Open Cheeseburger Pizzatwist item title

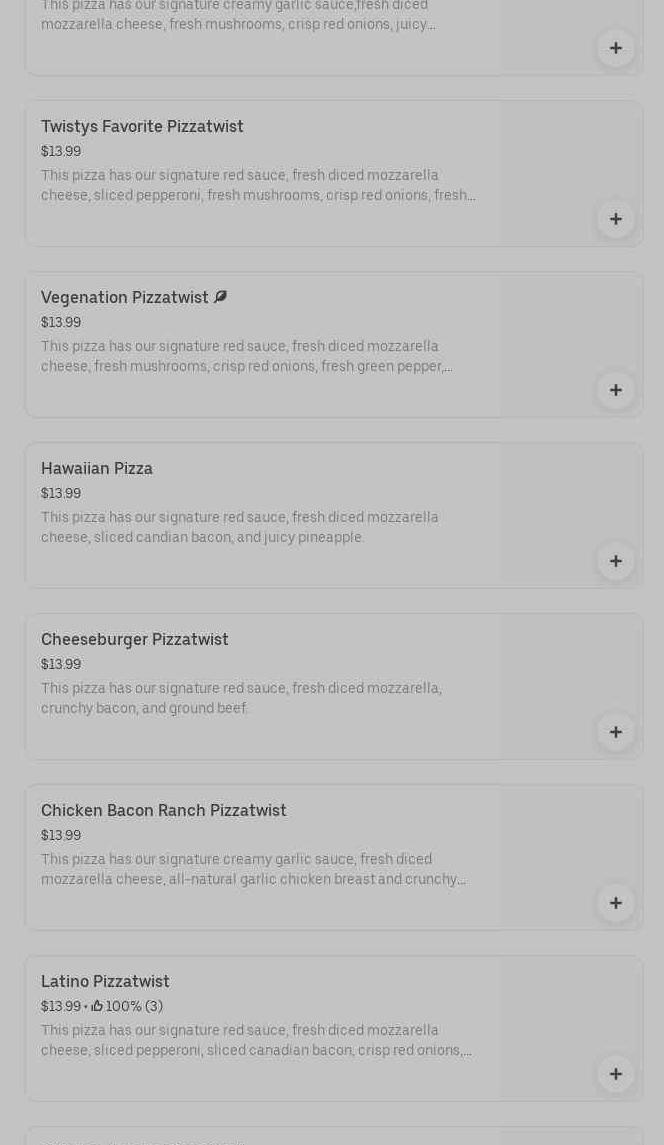[x=135, y=640]
